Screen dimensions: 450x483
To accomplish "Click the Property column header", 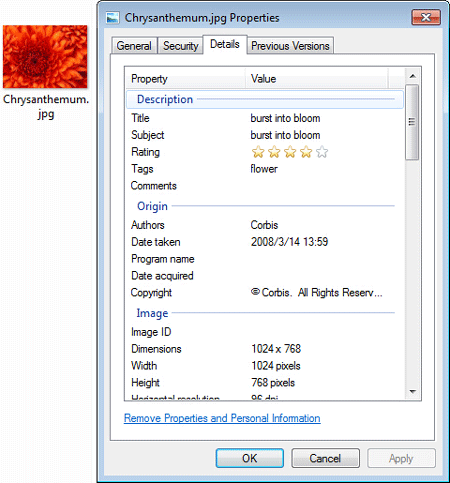I will (185, 79).
